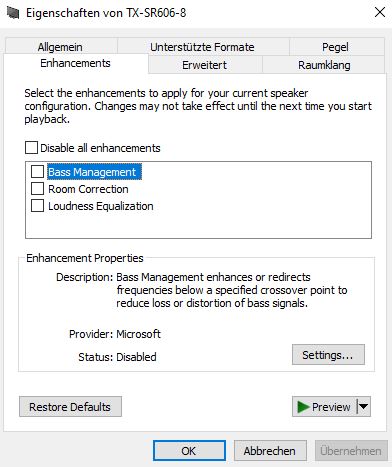Go to the Pegel tab
The height and width of the screenshot is (467, 392).
pos(335,47)
